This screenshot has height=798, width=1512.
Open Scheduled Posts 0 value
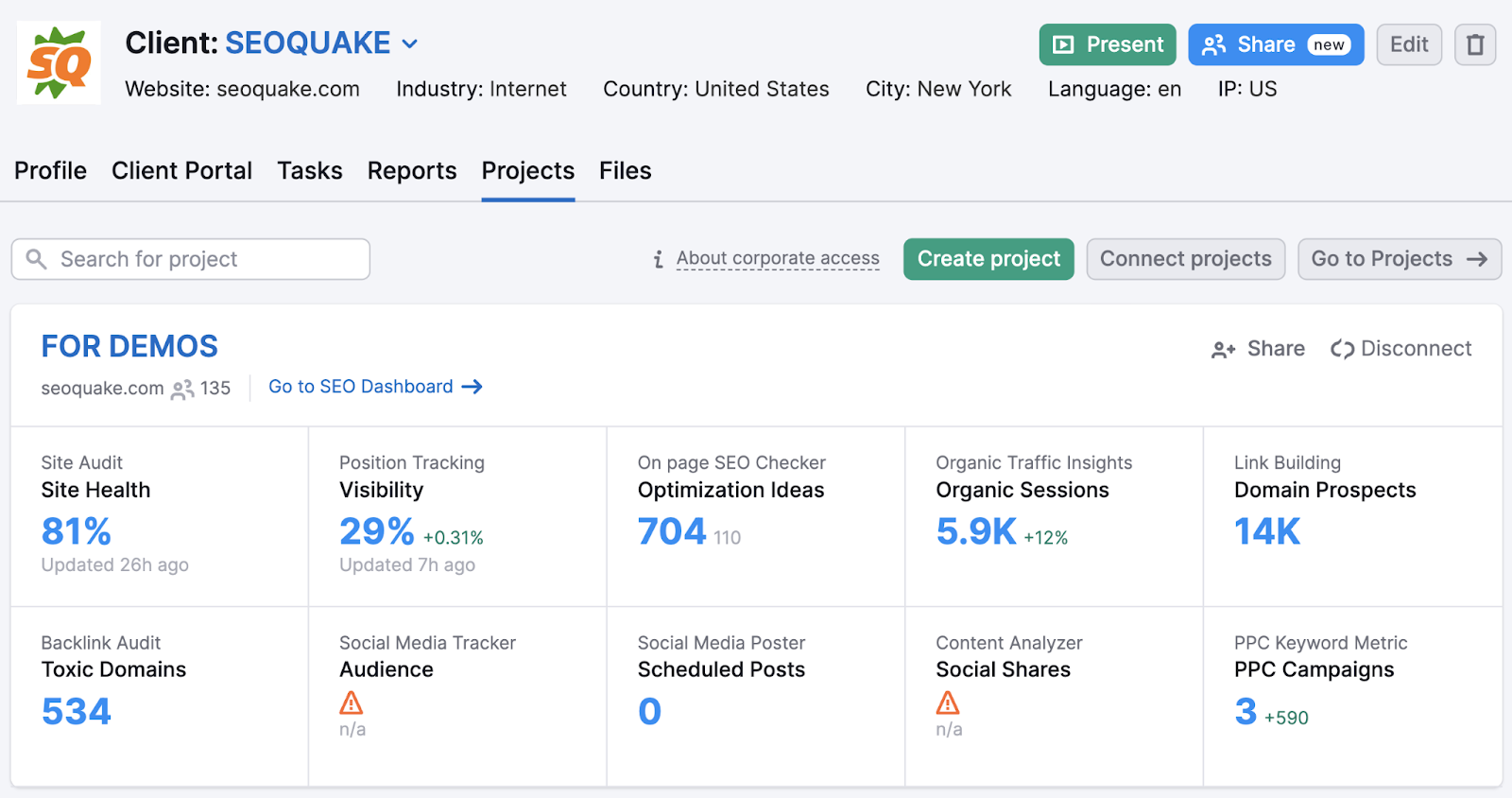point(649,711)
